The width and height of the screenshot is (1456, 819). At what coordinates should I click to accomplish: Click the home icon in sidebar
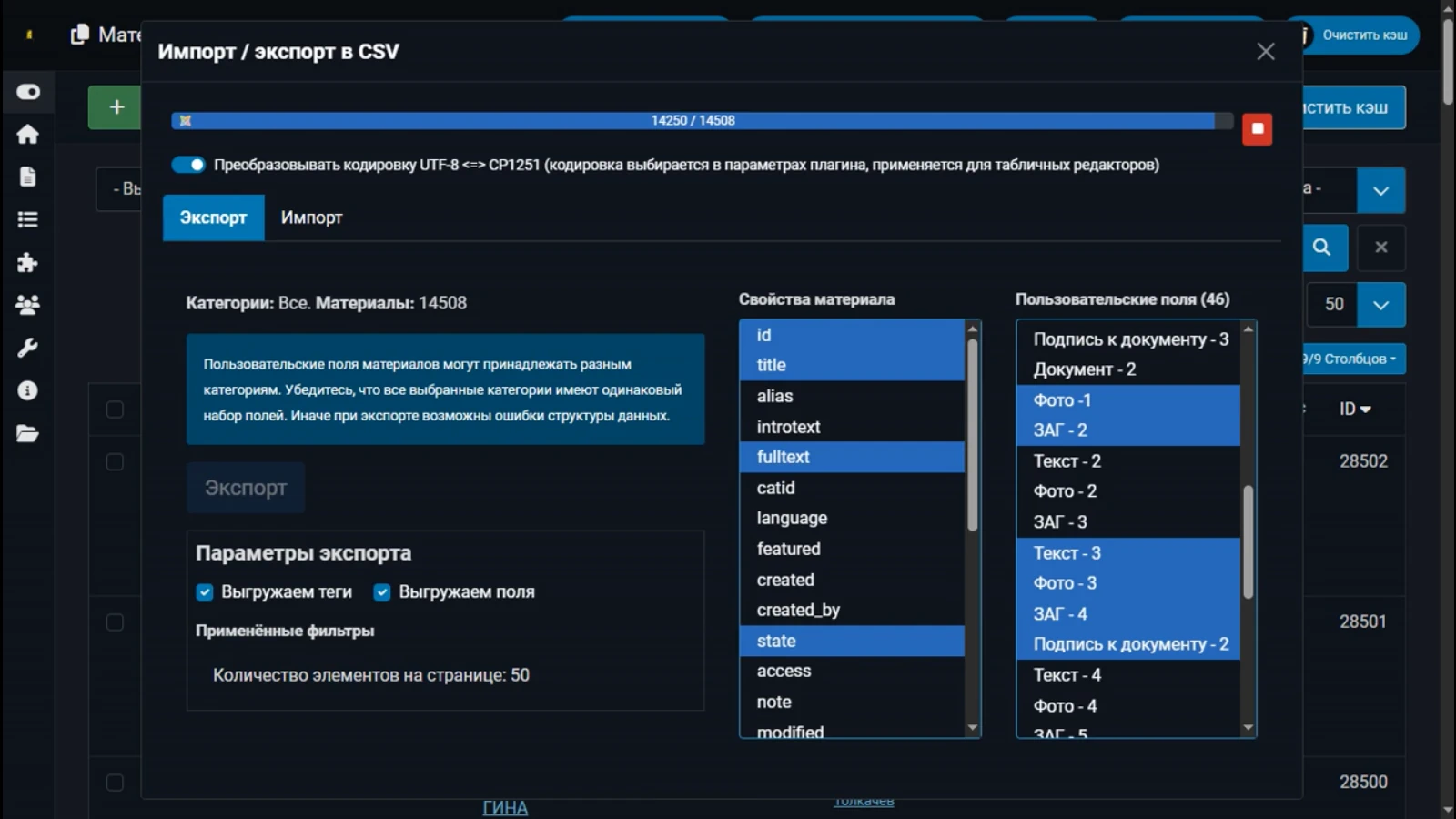point(27,135)
